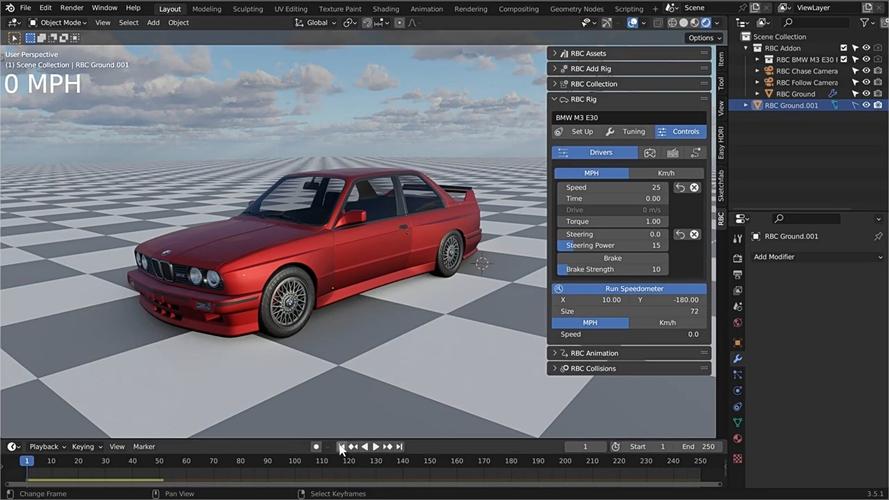Toggle the preview range stopwatch icon

coord(615,447)
